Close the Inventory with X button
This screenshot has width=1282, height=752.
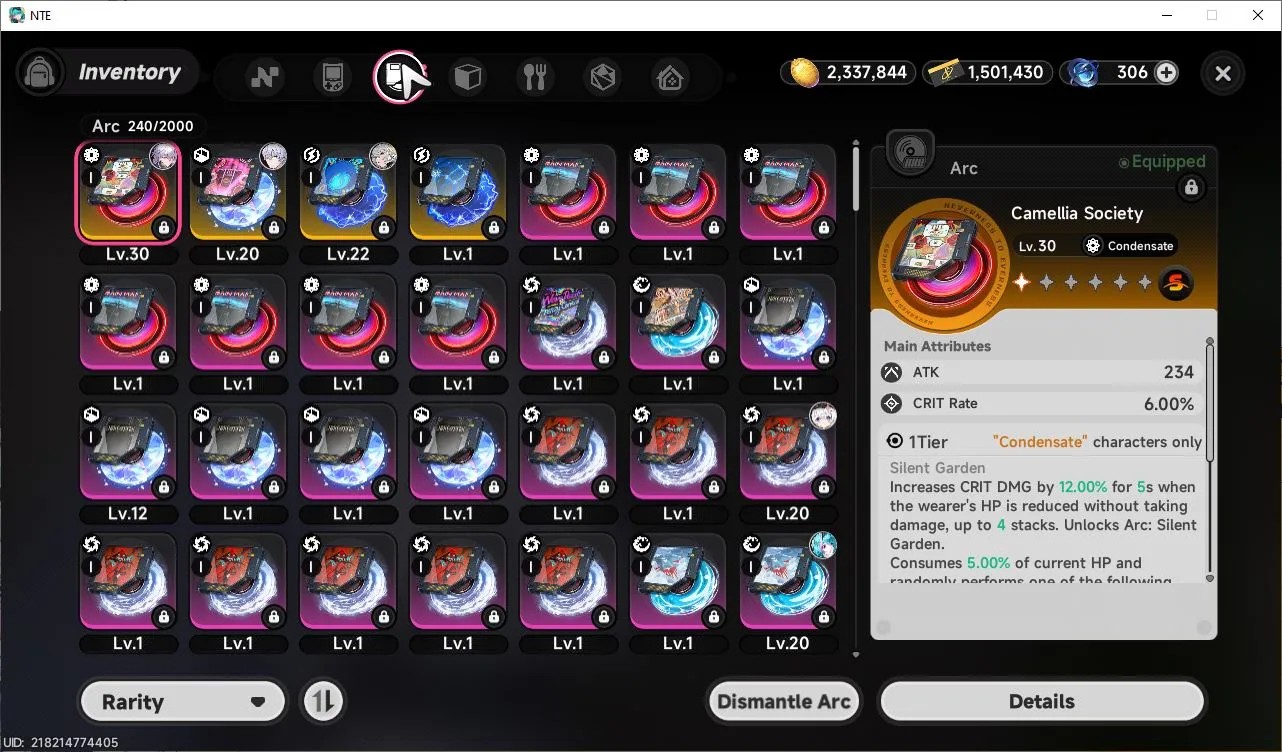(1223, 73)
